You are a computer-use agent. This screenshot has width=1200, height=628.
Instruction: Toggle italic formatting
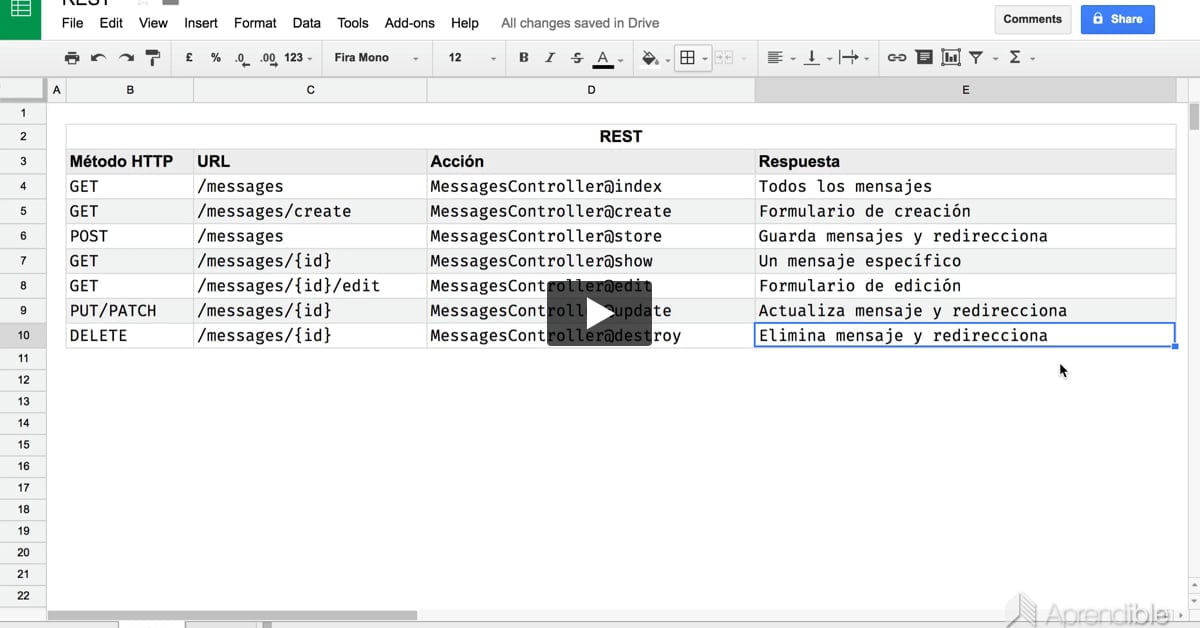(x=550, y=58)
